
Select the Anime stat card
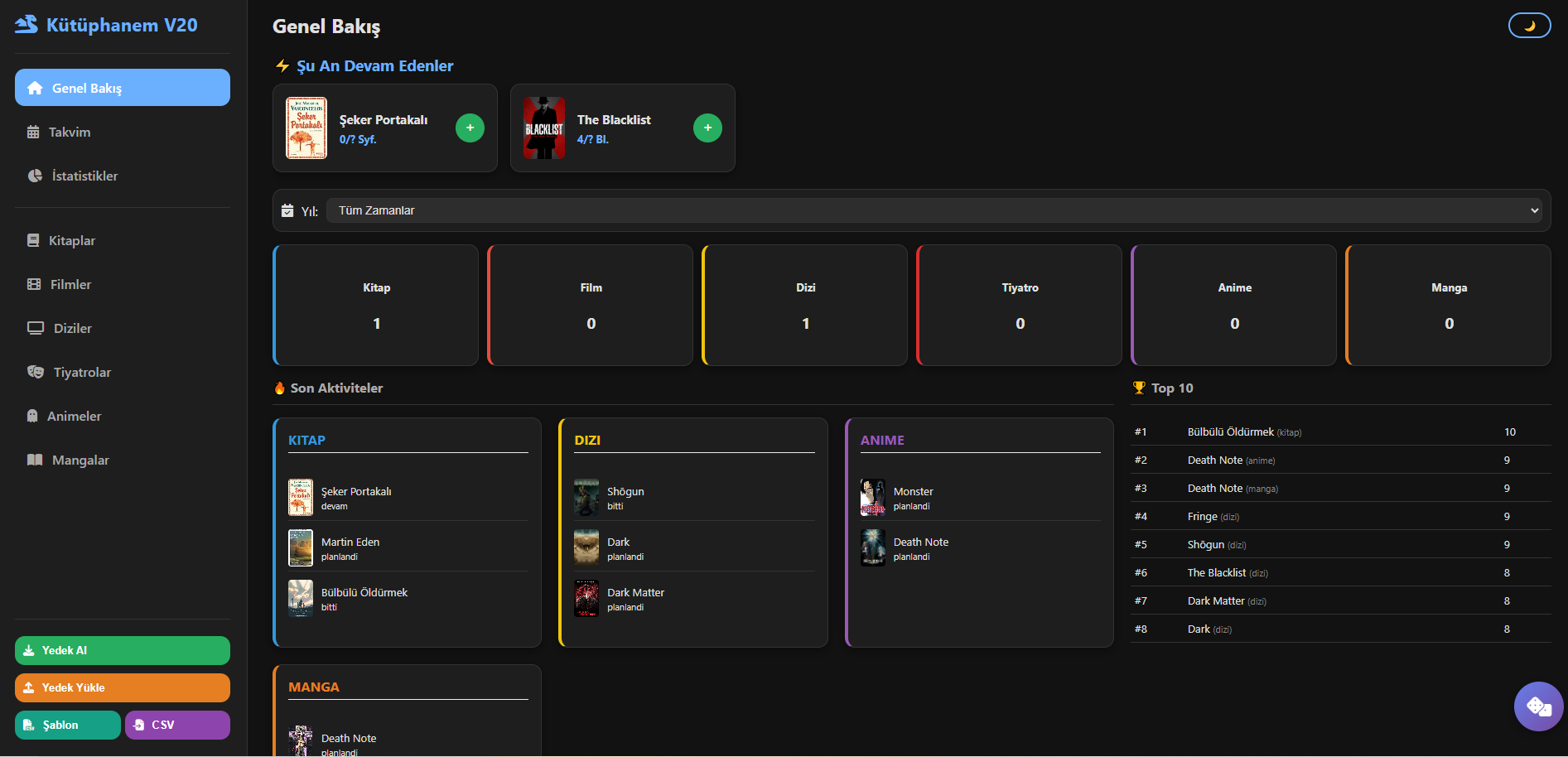click(x=1233, y=305)
